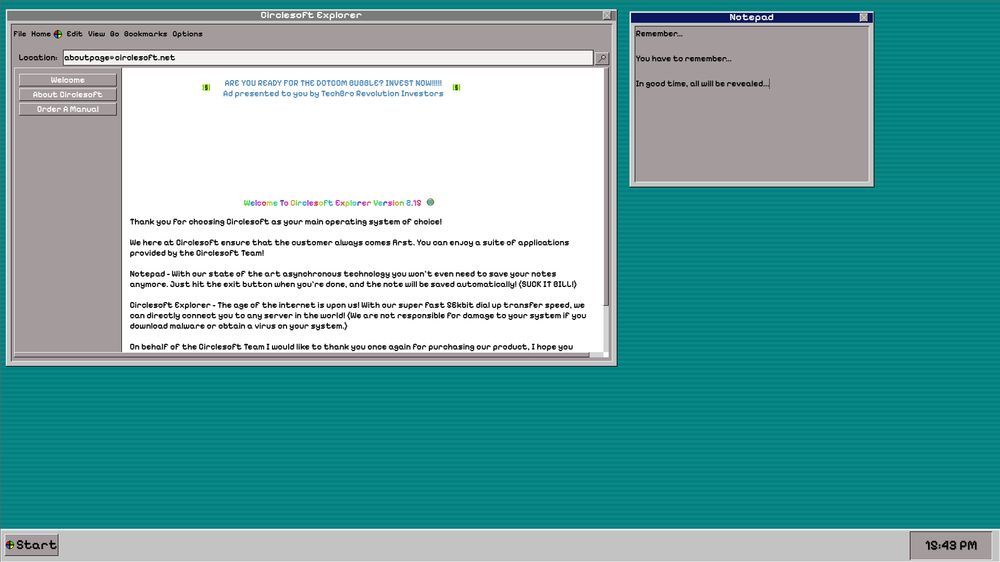Click the 'Welcome To Circlesoft Explorer' heading

pyautogui.click(x=332, y=203)
